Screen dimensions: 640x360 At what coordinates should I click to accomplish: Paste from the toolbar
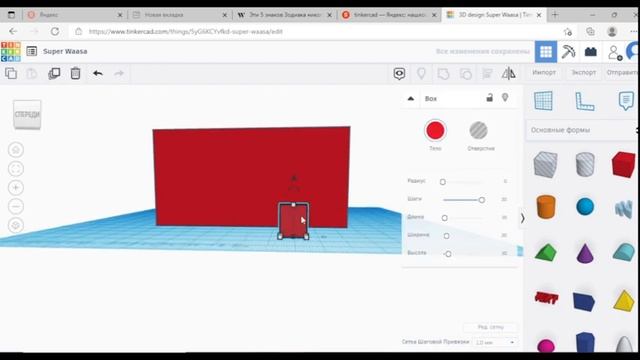coord(32,73)
